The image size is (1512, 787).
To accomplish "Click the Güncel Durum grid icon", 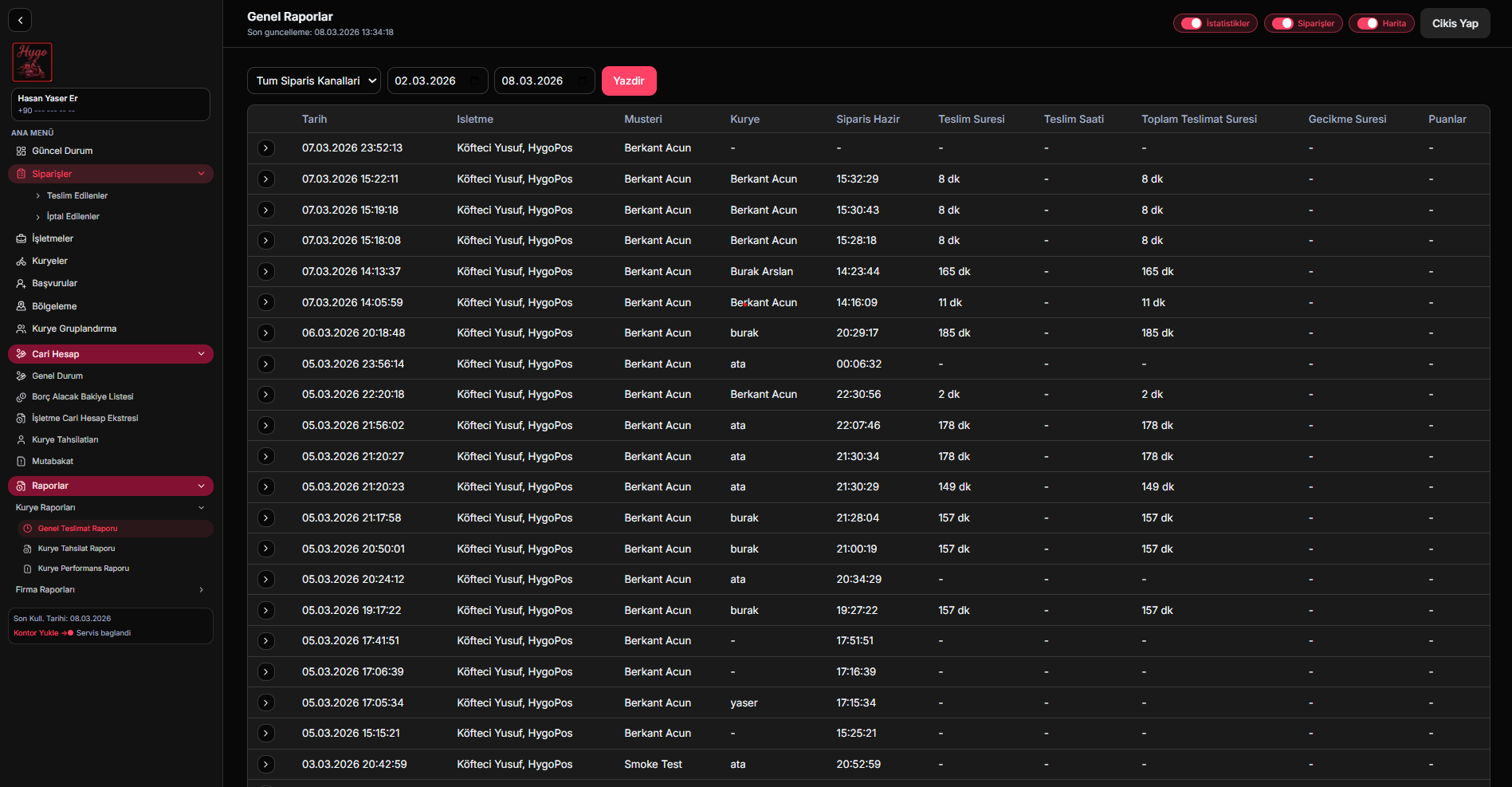I will pos(22,151).
